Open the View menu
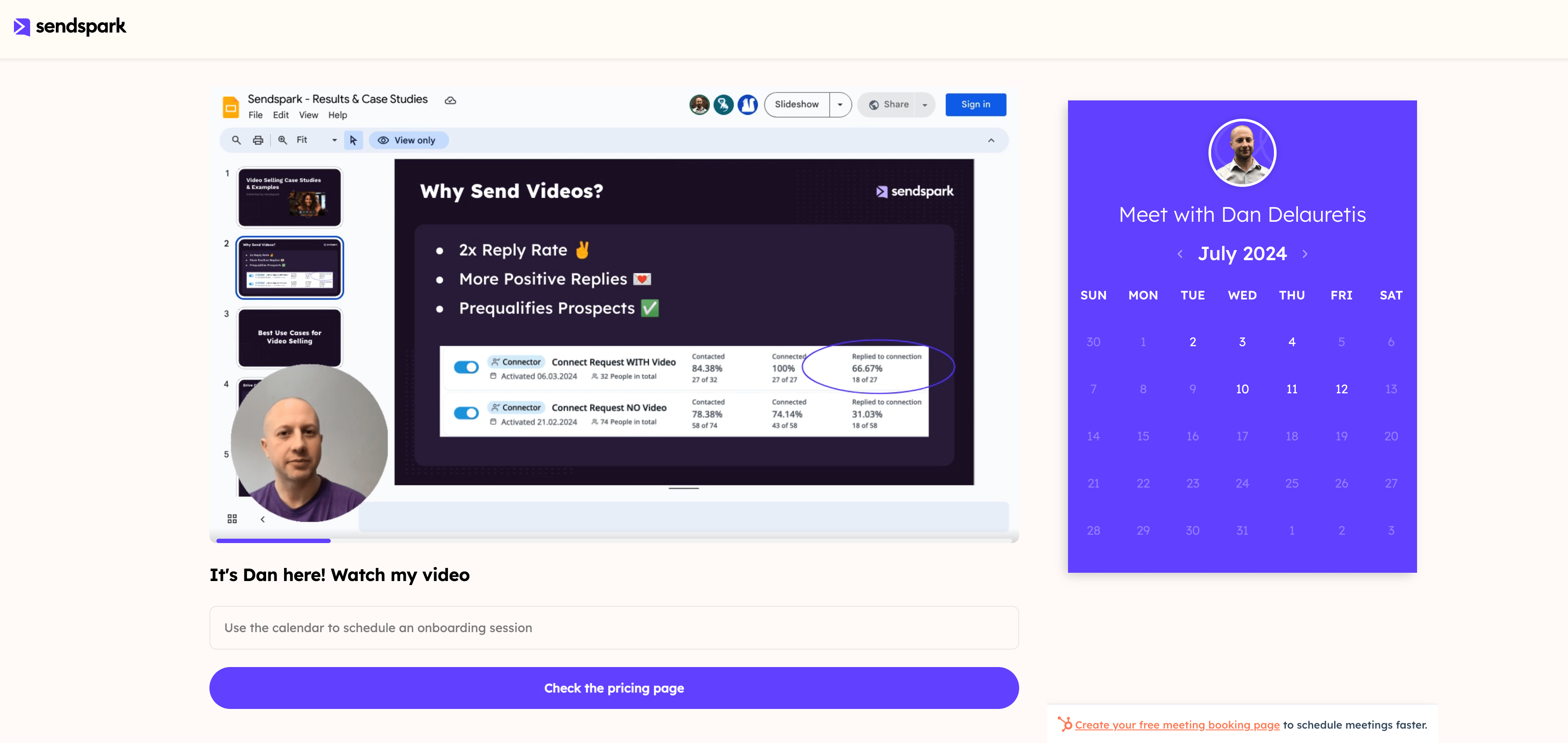The height and width of the screenshot is (743, 1568). coord(308,115)
